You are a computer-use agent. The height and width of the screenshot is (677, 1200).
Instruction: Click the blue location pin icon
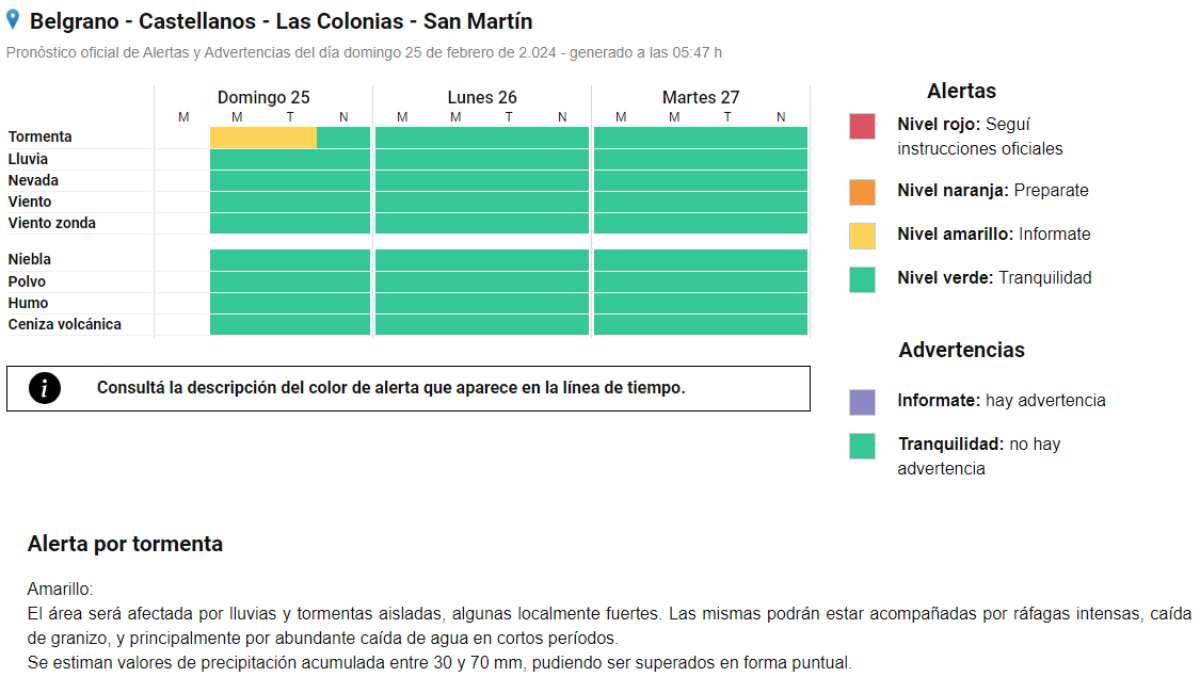[13, 20]
